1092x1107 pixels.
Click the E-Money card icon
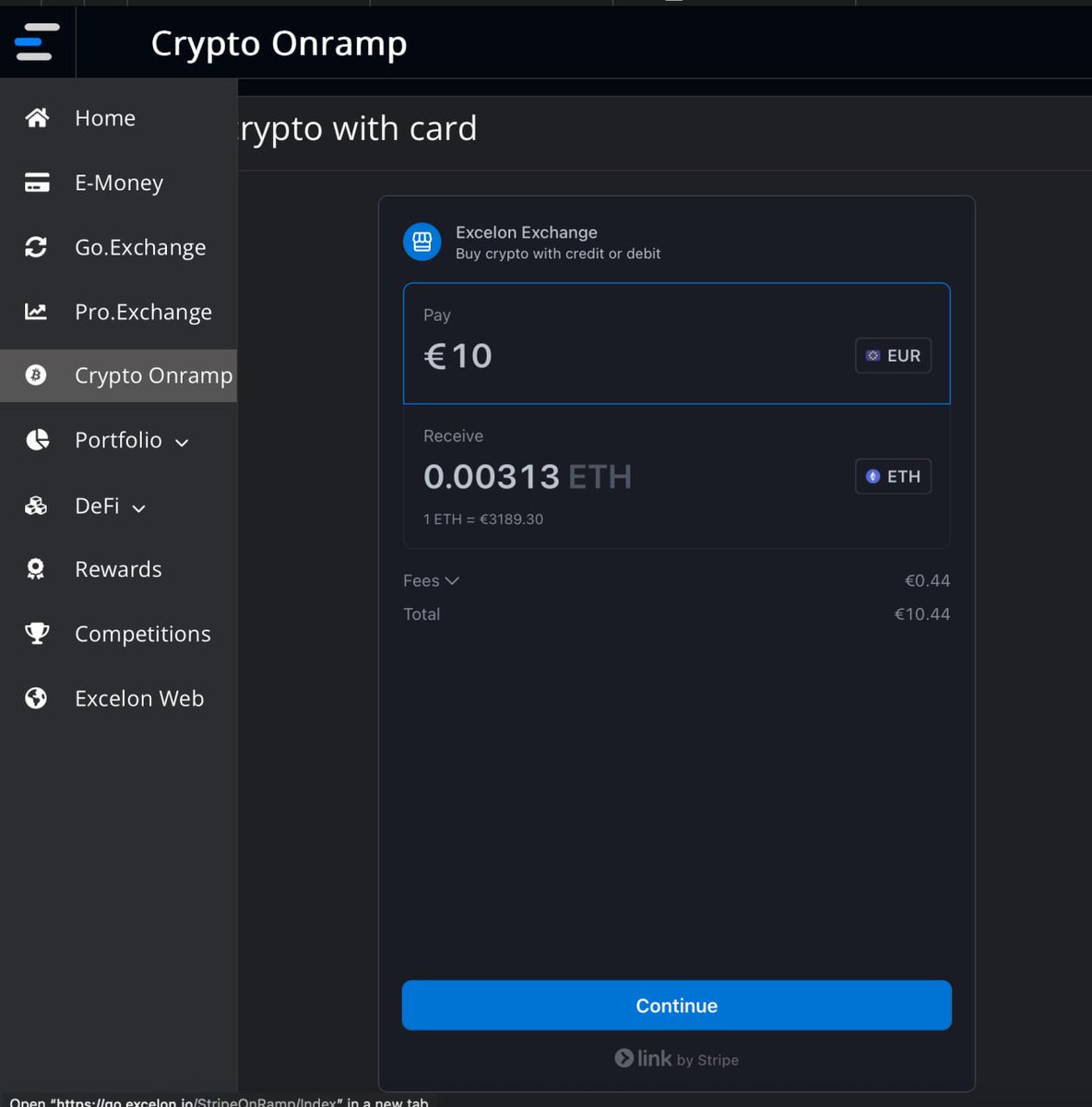pyautogui.click(x=37, y=183)
